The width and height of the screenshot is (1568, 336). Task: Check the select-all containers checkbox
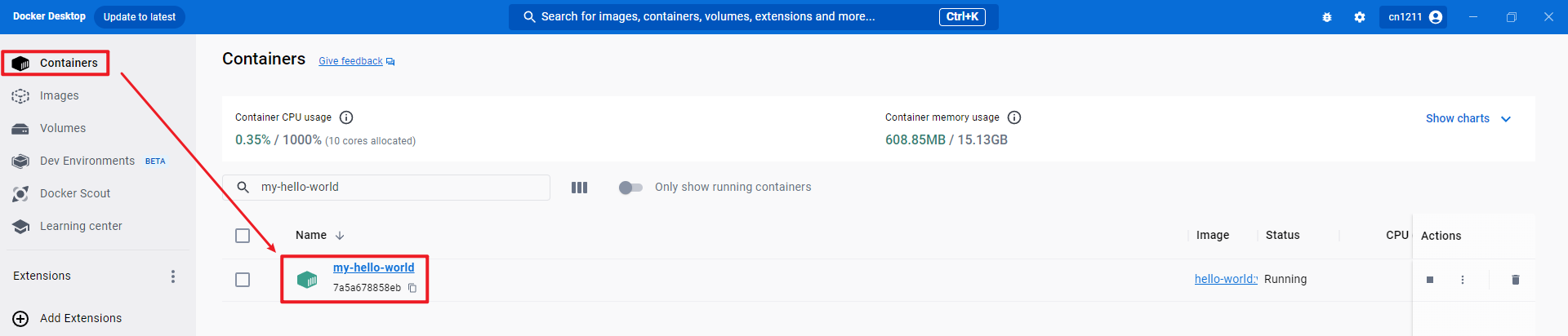(x=243, y=236)
